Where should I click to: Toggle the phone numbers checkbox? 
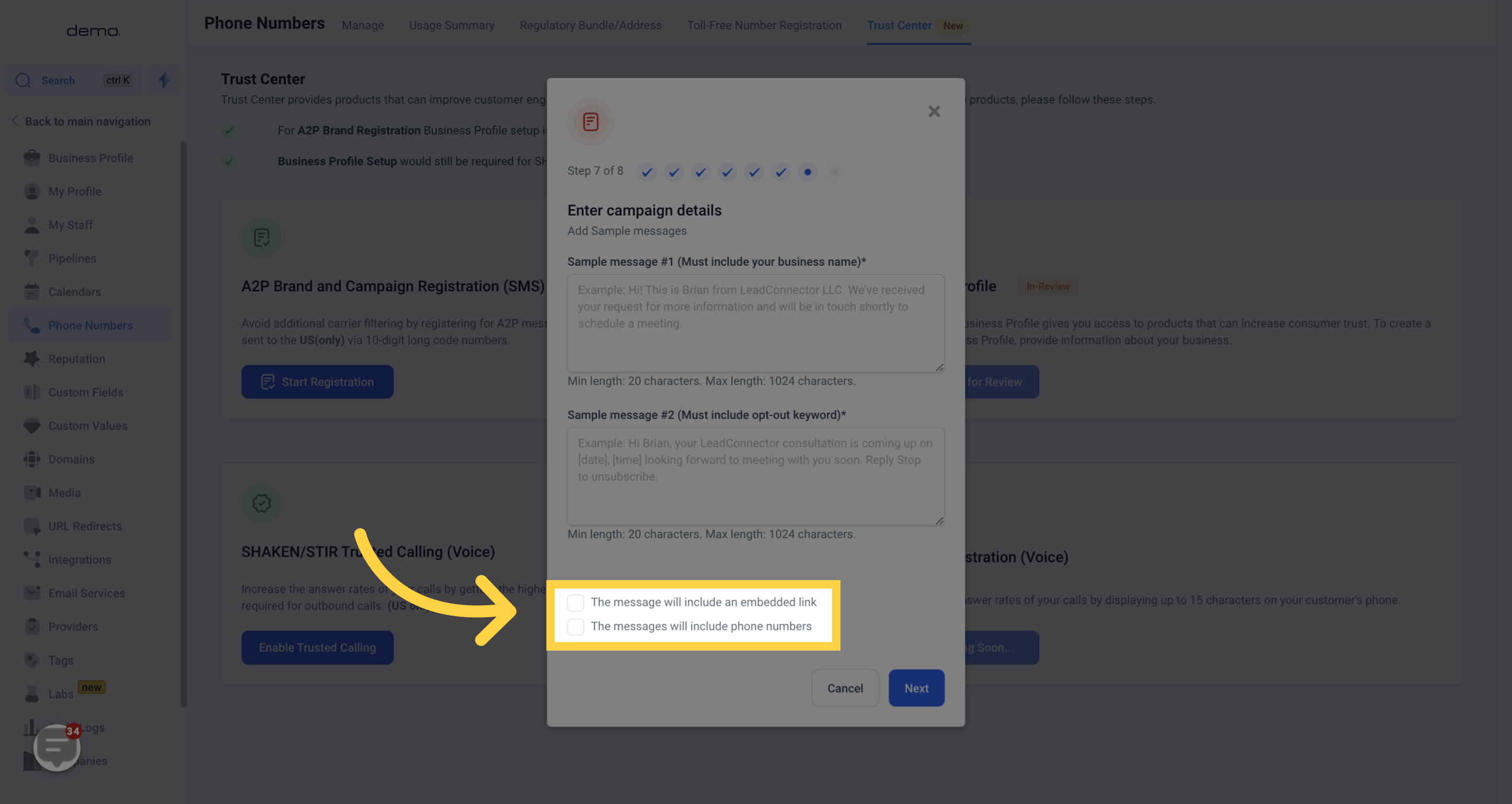(x=576, y=627)
